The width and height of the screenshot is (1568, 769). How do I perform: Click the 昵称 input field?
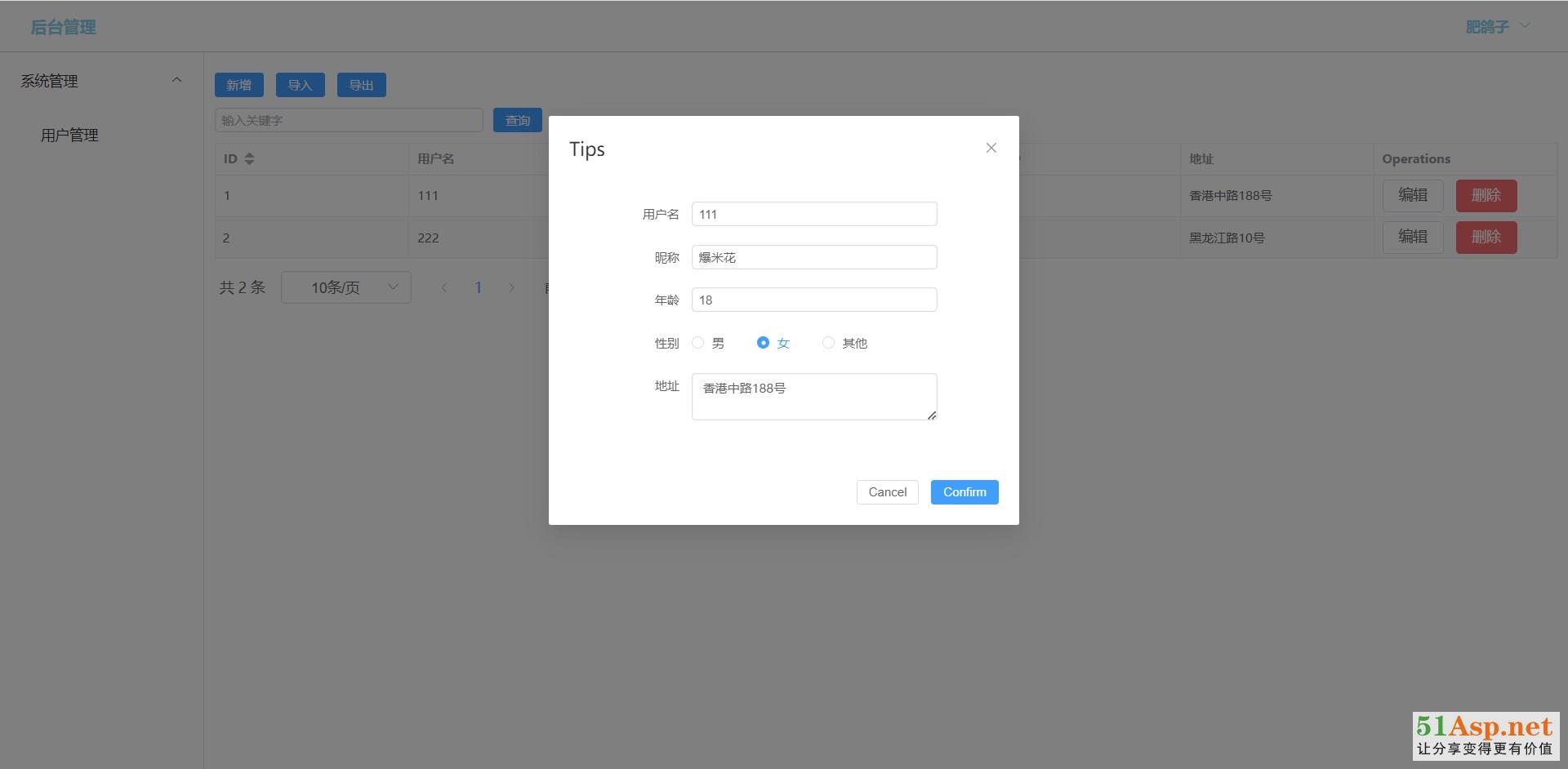click(814, 257)
